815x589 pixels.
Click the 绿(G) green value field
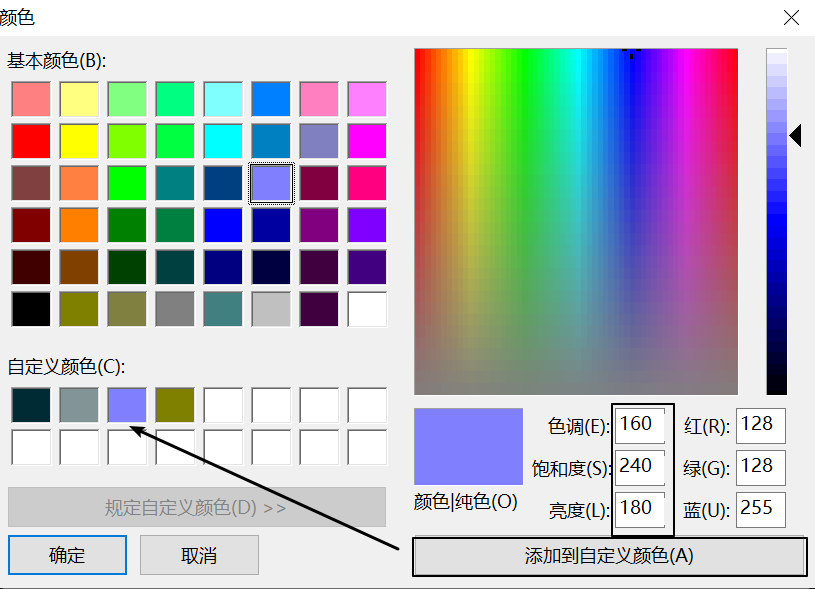click(x=760, y=467)
